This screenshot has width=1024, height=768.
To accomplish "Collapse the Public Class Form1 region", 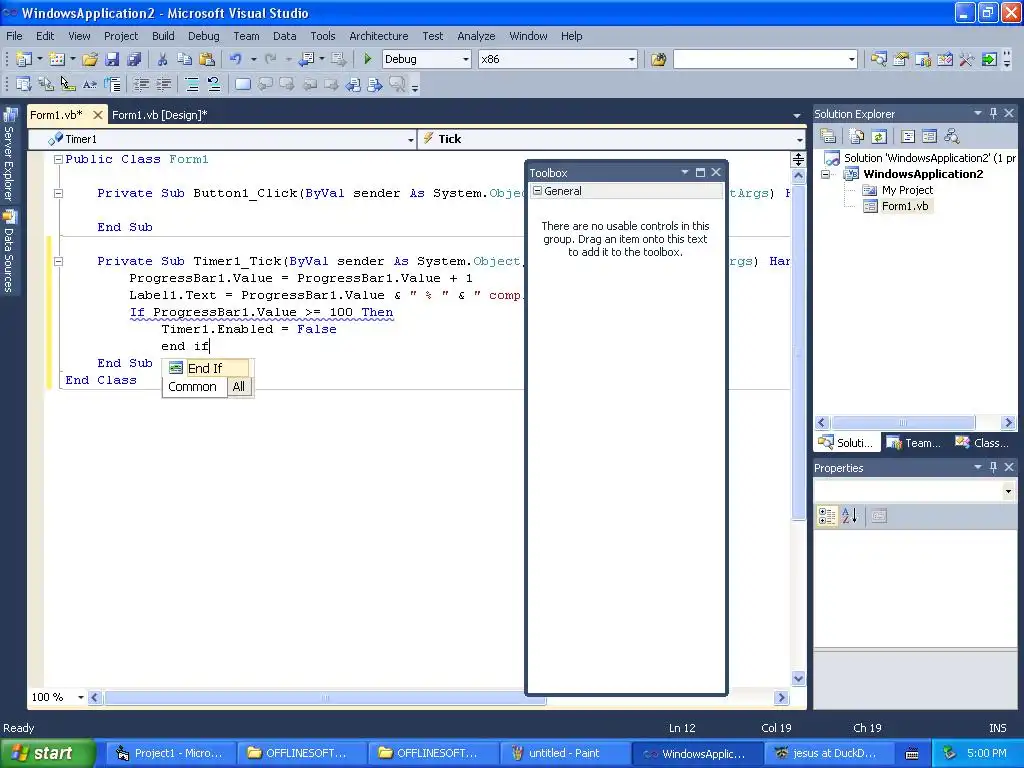I will 58,159.
